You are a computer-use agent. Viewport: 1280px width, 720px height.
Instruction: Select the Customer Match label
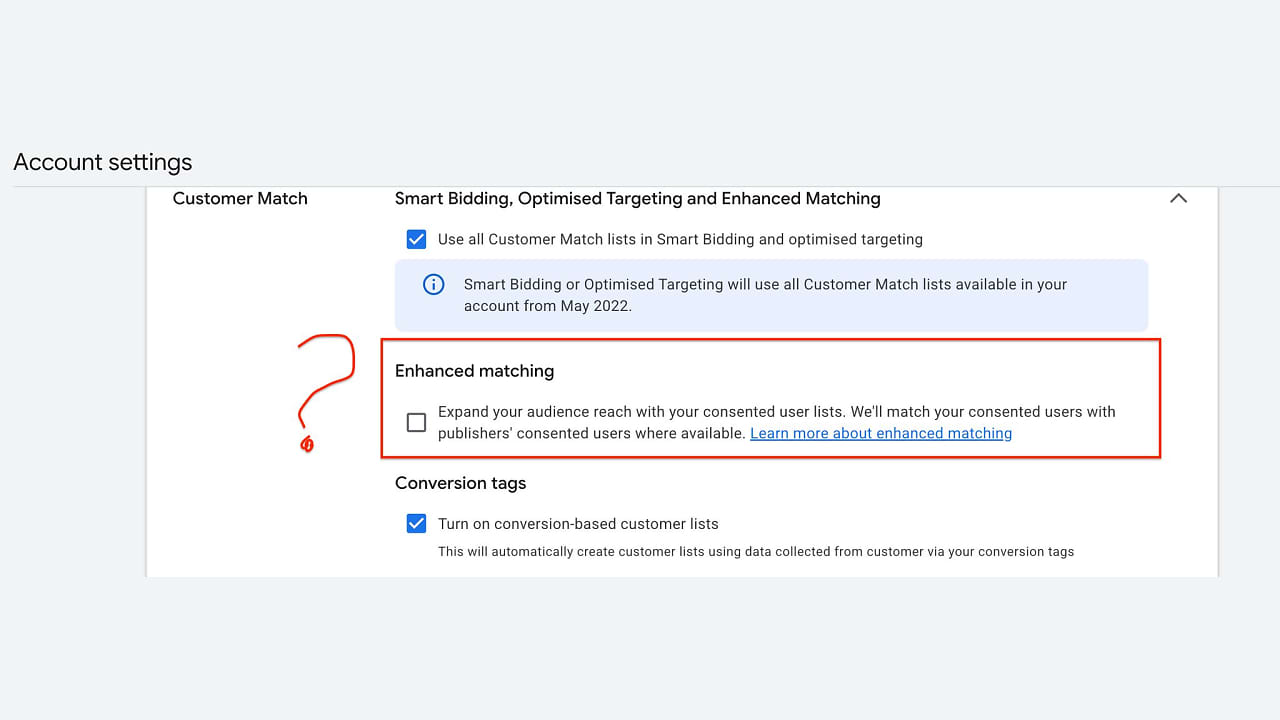pyautogui.click(x=240, y=198)
